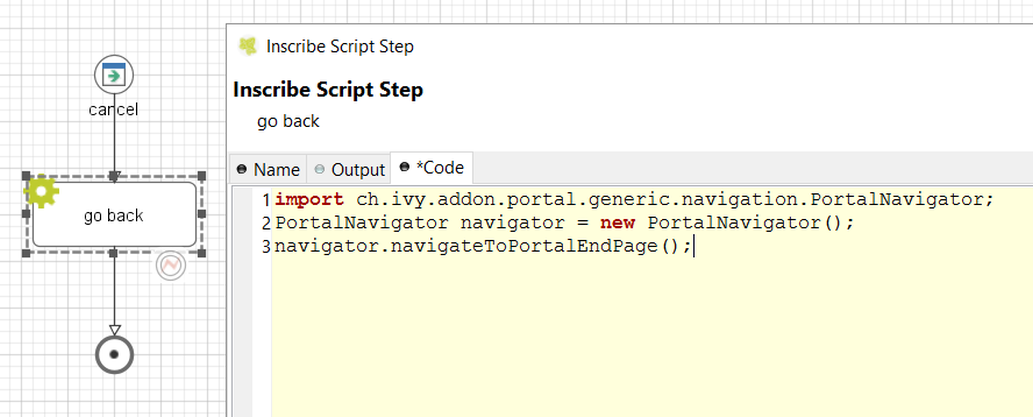Switch to the Output tab
The width and height of the screenshot is (1033, 417).
click(349, 169)
